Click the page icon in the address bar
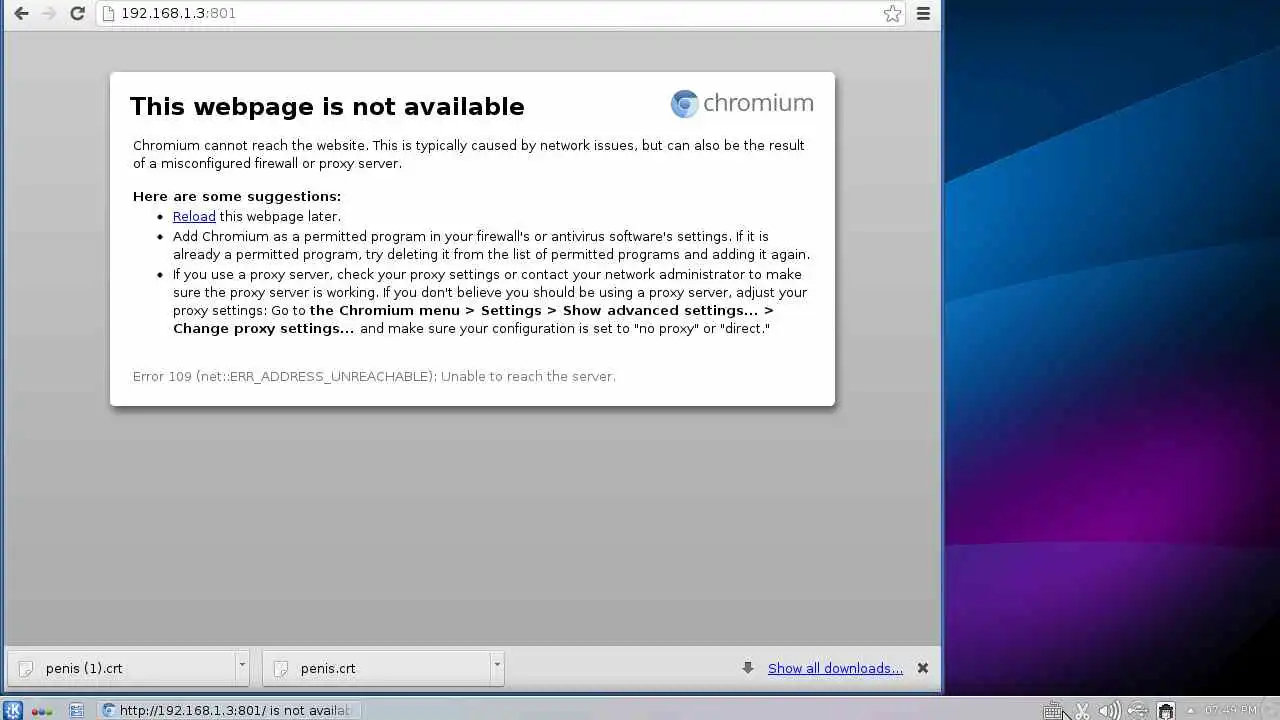The image size is (1280, 720). [x=109, y=13]
